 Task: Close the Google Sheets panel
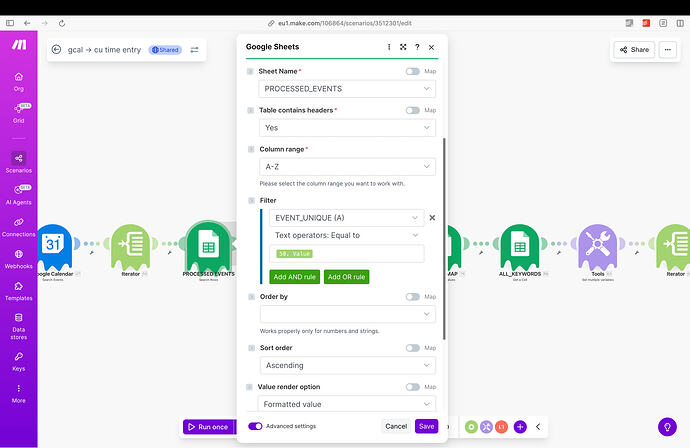tap(432, 47)
